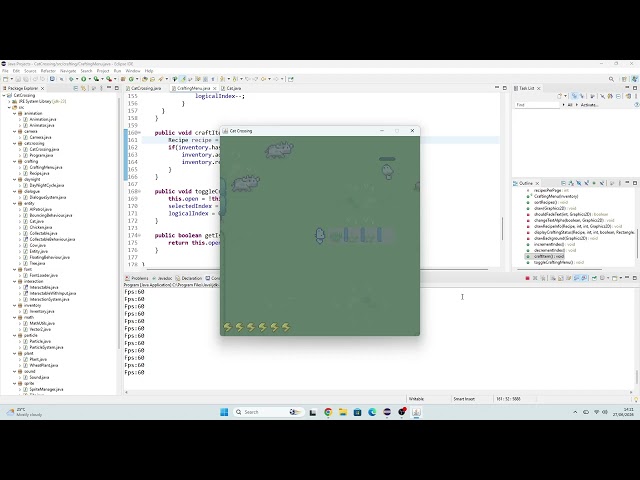Open the Refactor menu

click(48, 71)
